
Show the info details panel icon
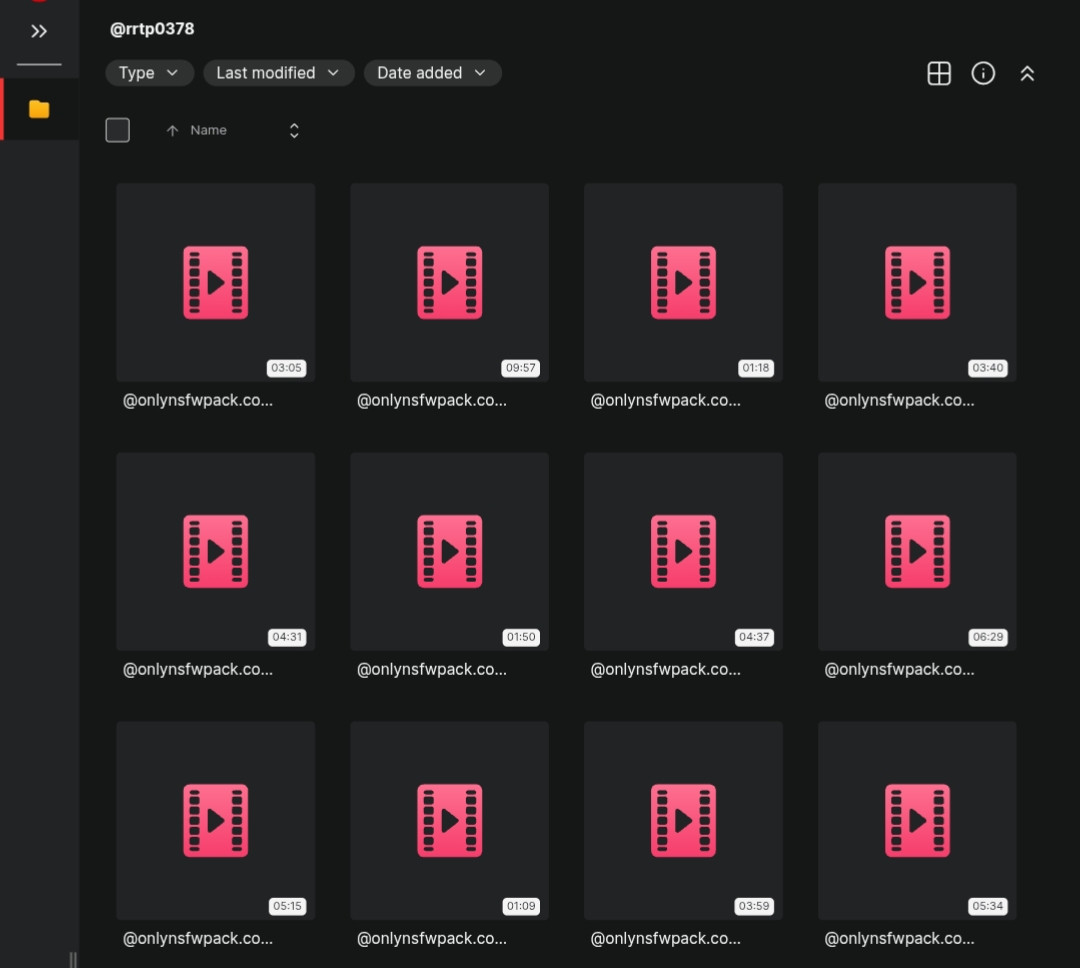[983, 73]
